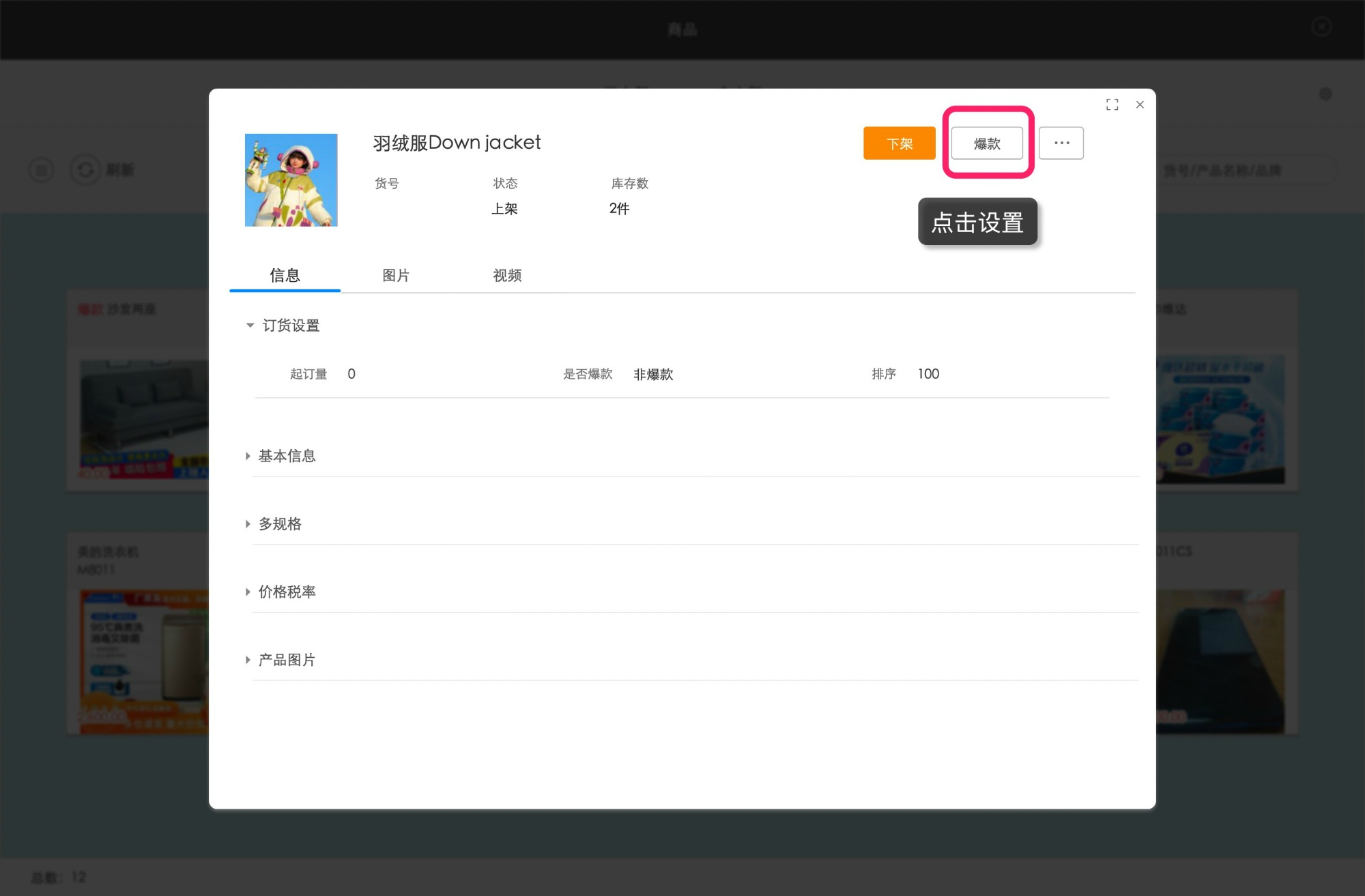The image size is (1365, 896).
Task: Switch to the 信息 tab
Action: (285, 275)
